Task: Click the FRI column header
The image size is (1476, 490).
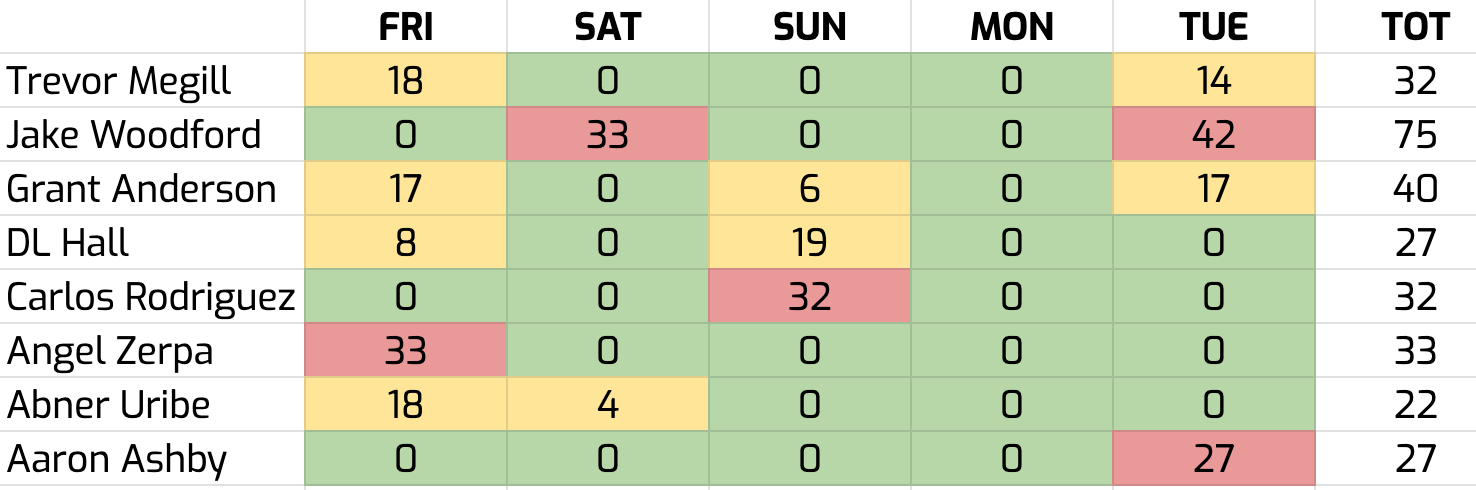Action: click(x=405, y=27)
